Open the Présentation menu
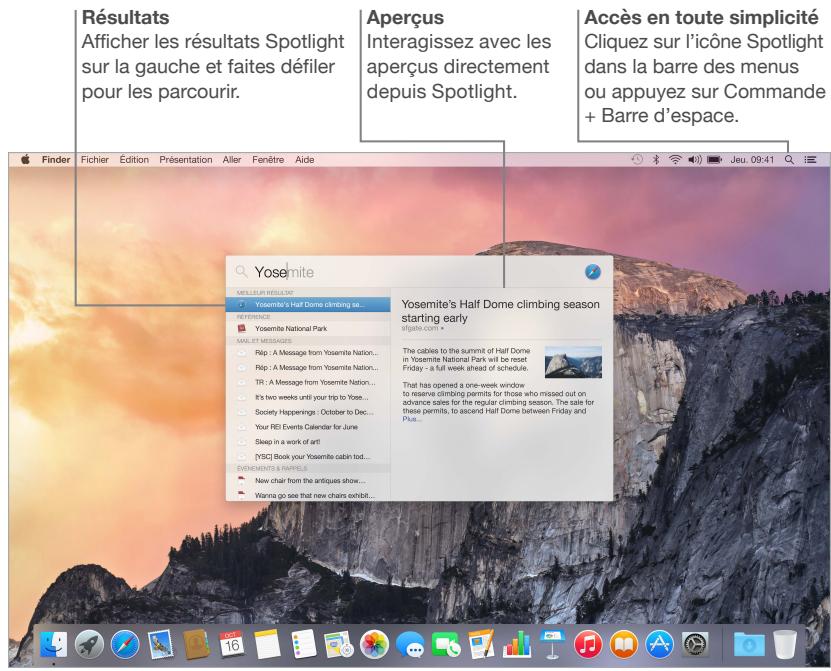 point(185,160)
